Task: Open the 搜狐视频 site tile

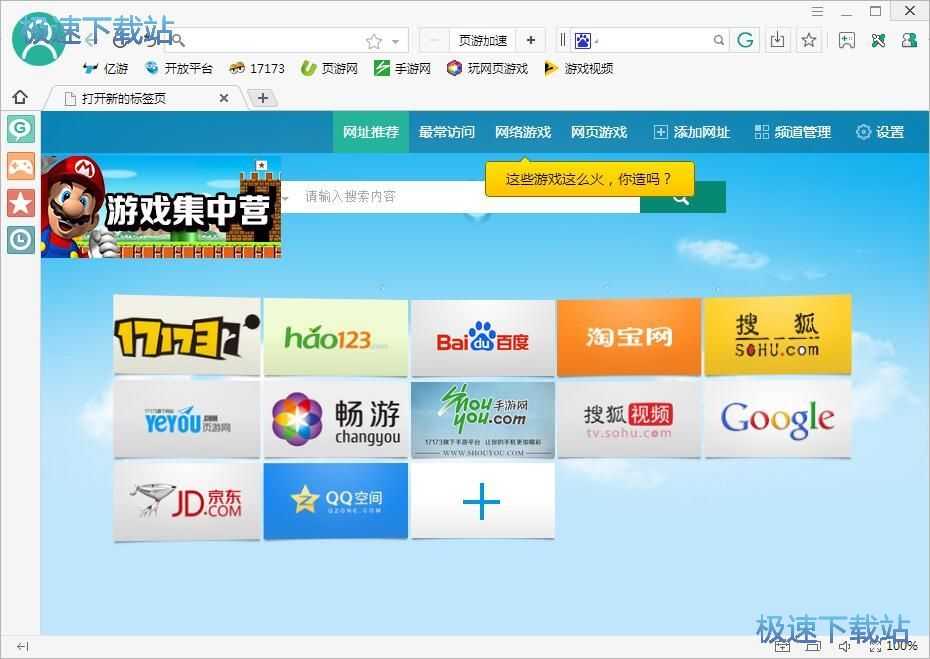Action: click(x=629, y=419)
